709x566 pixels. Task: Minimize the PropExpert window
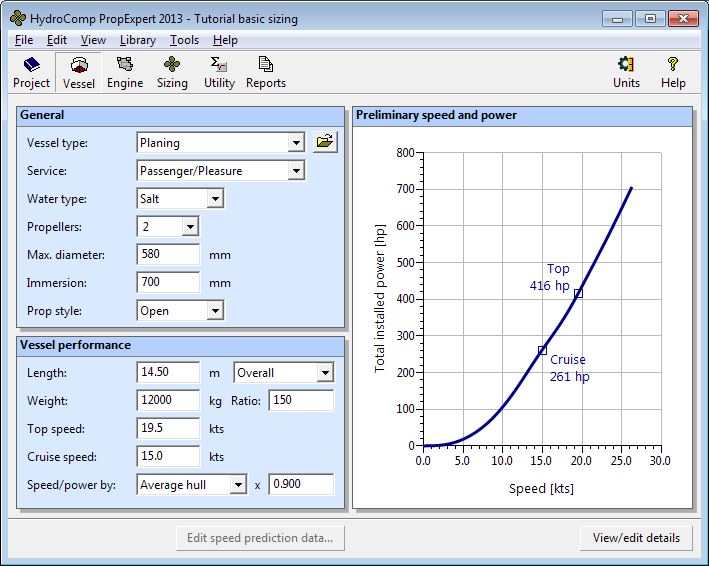[x=617, y=19]
